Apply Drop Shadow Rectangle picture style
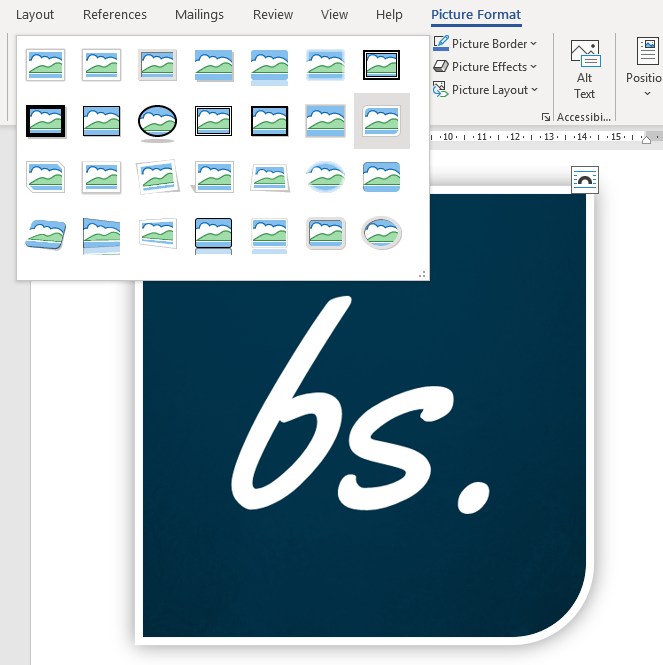The image size is (663, 665). tap(213, 65)
